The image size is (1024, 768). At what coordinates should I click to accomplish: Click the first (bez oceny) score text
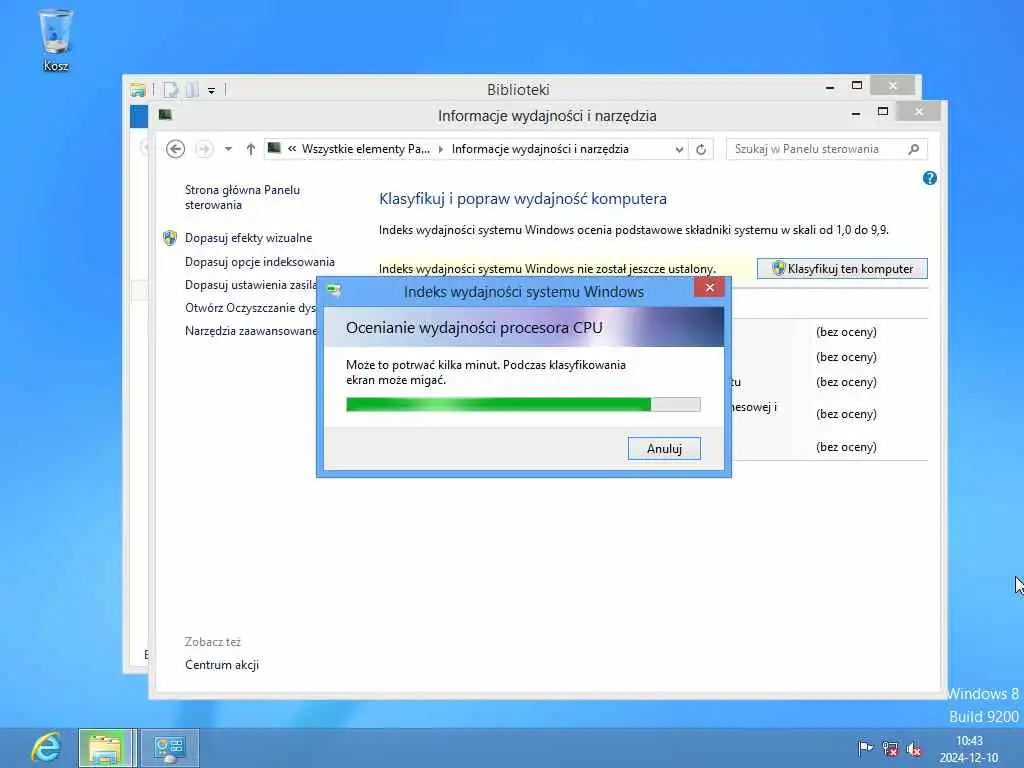[846, 332]
